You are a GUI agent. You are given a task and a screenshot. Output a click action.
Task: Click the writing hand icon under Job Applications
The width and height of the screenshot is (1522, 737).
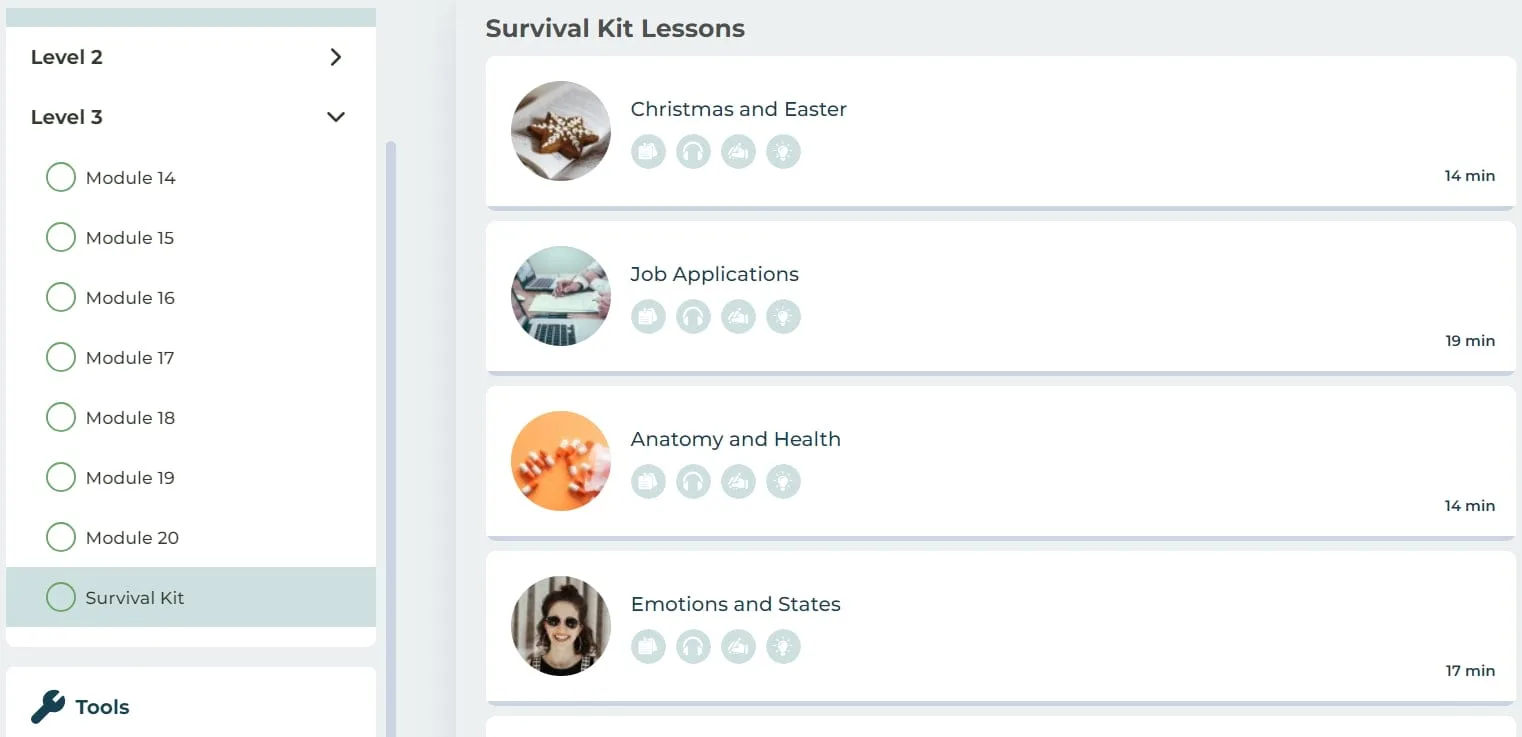click(x=738, y=317)
